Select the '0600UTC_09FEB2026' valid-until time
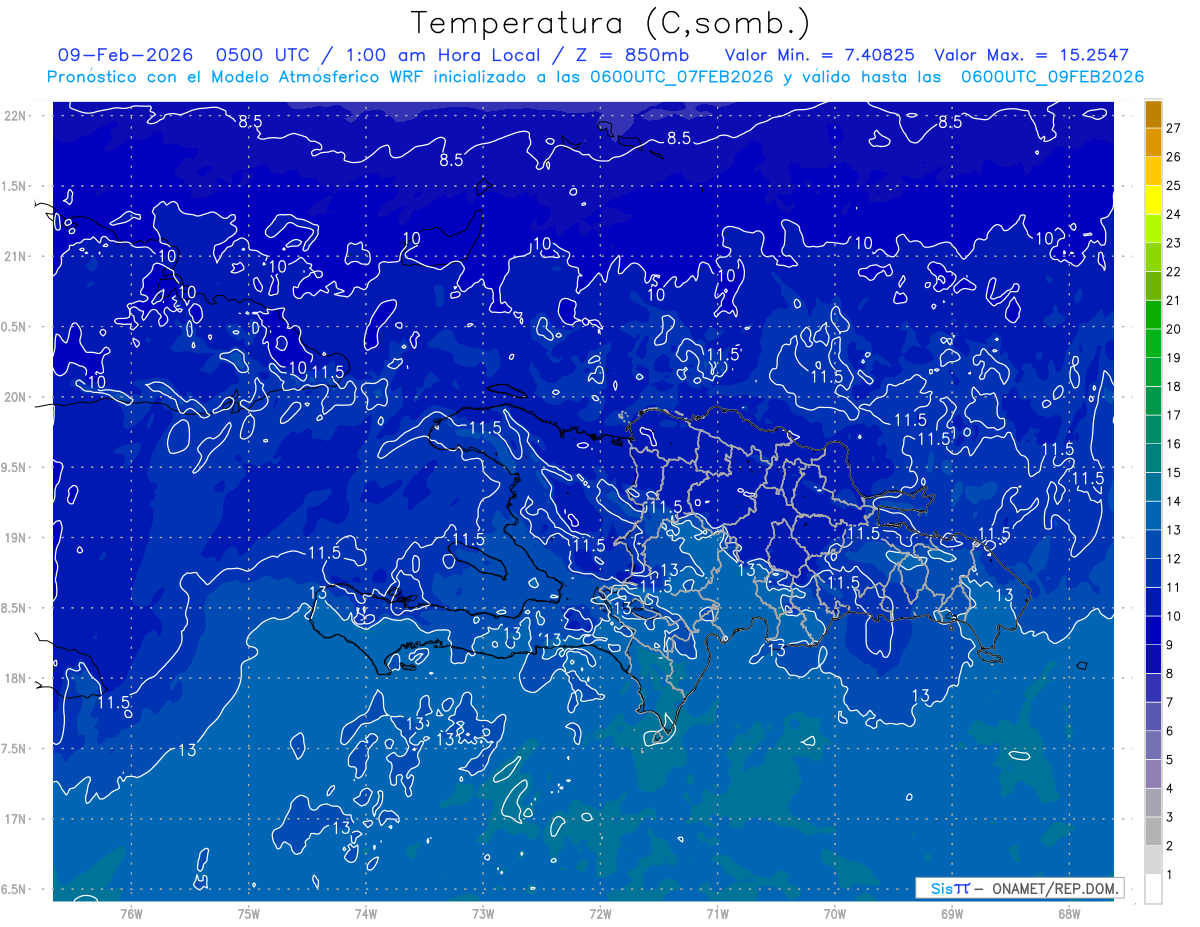Viewport: 1200px width, 927px height. point(1052,77)
